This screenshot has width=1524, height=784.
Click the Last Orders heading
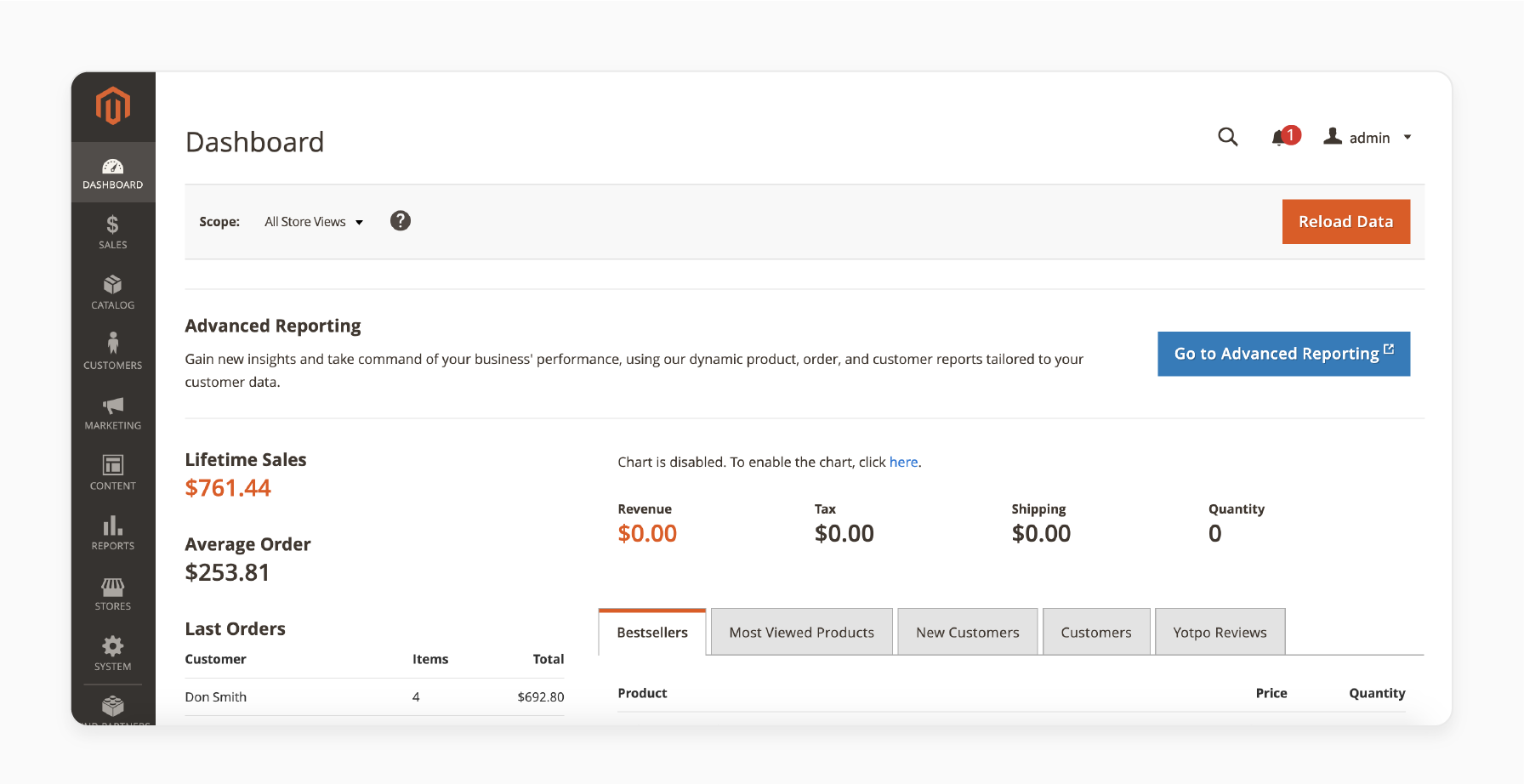[236, 628]
